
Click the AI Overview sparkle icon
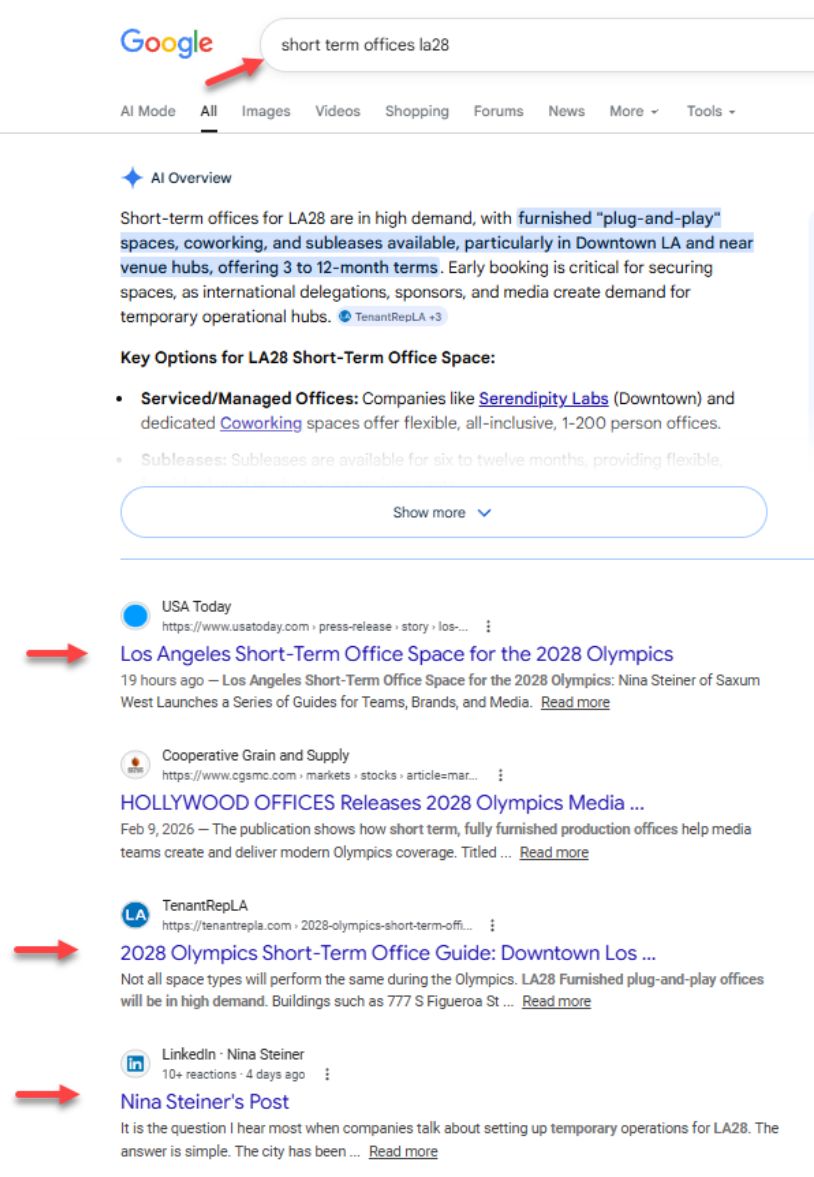click(132, 178)
